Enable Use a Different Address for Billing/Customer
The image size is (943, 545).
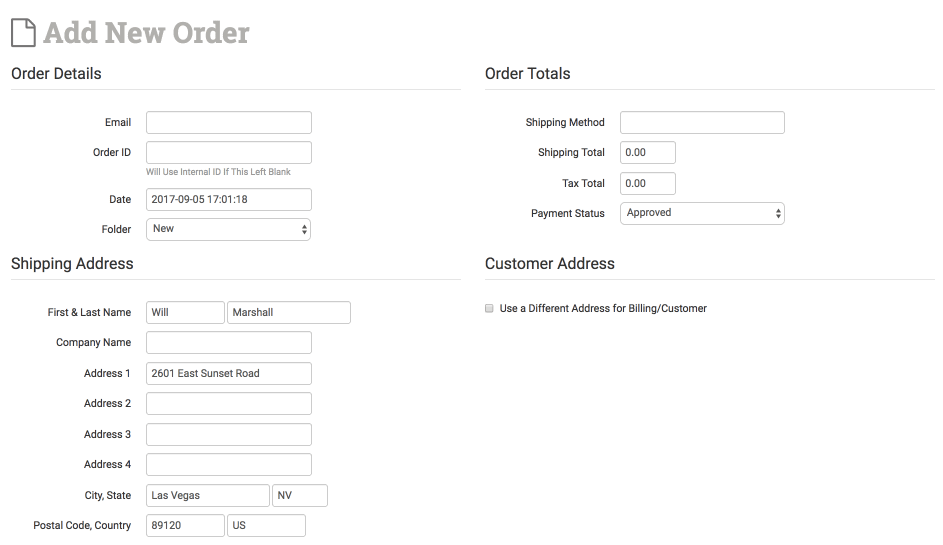[x=489, y=309]
